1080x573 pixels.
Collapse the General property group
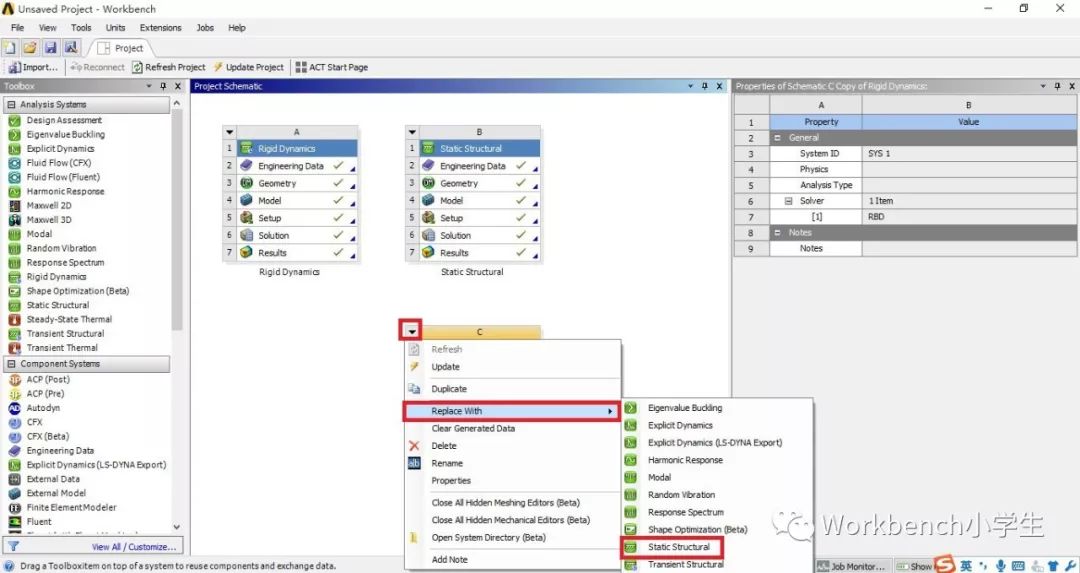click(x=778, y=138)
